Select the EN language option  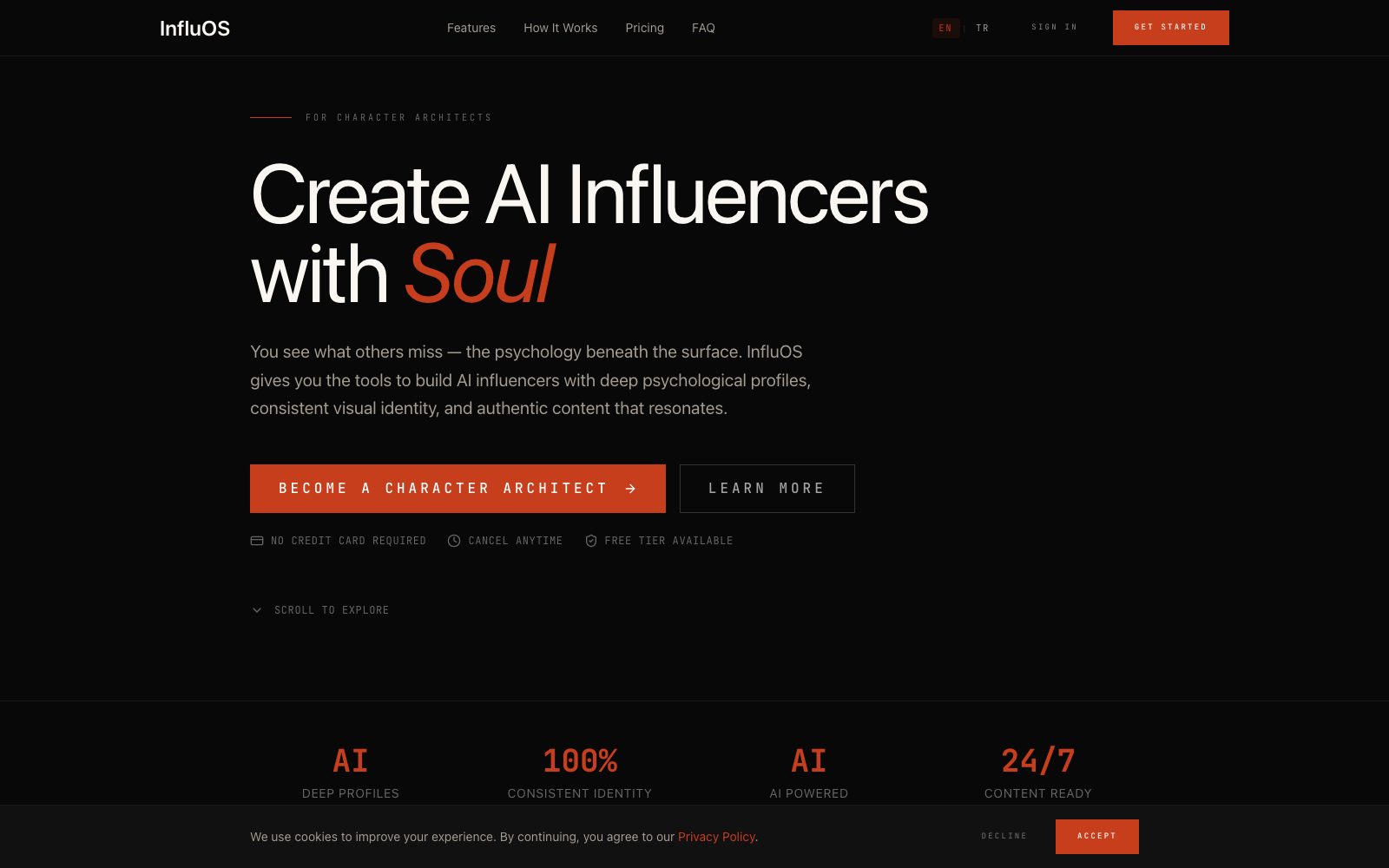point(945,28)
